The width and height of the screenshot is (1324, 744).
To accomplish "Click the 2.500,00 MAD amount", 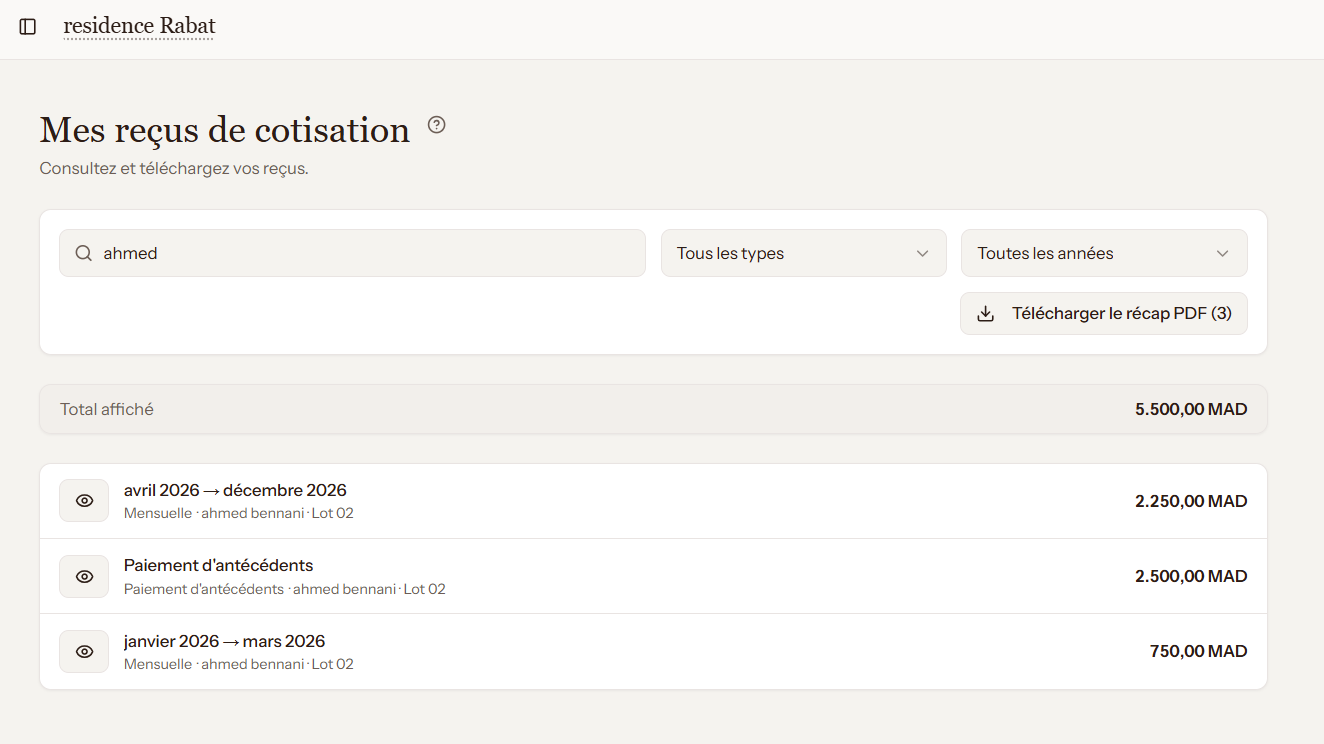I will point(1191,576).
